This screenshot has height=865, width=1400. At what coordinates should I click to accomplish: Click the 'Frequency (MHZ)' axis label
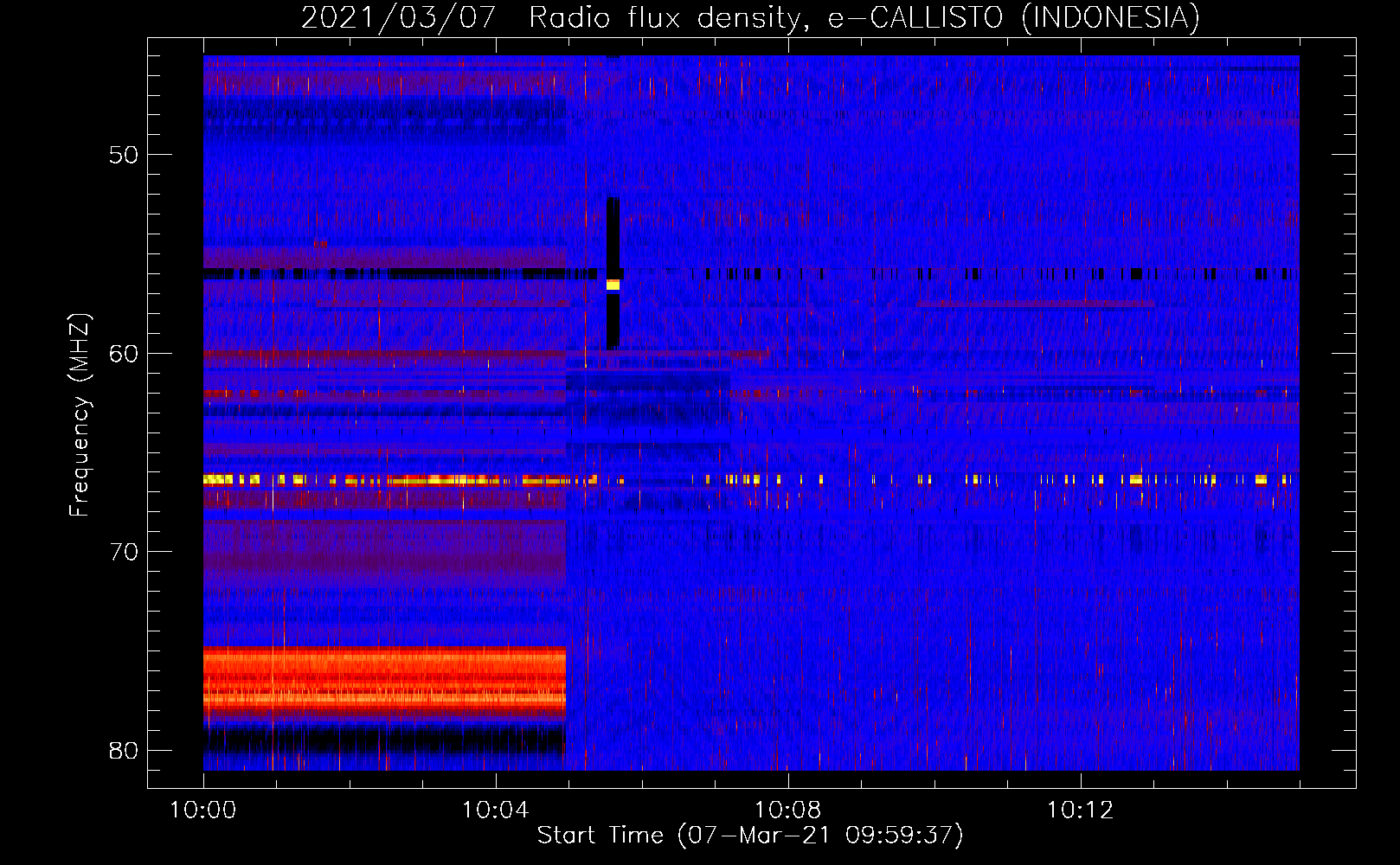click(80, 414)
